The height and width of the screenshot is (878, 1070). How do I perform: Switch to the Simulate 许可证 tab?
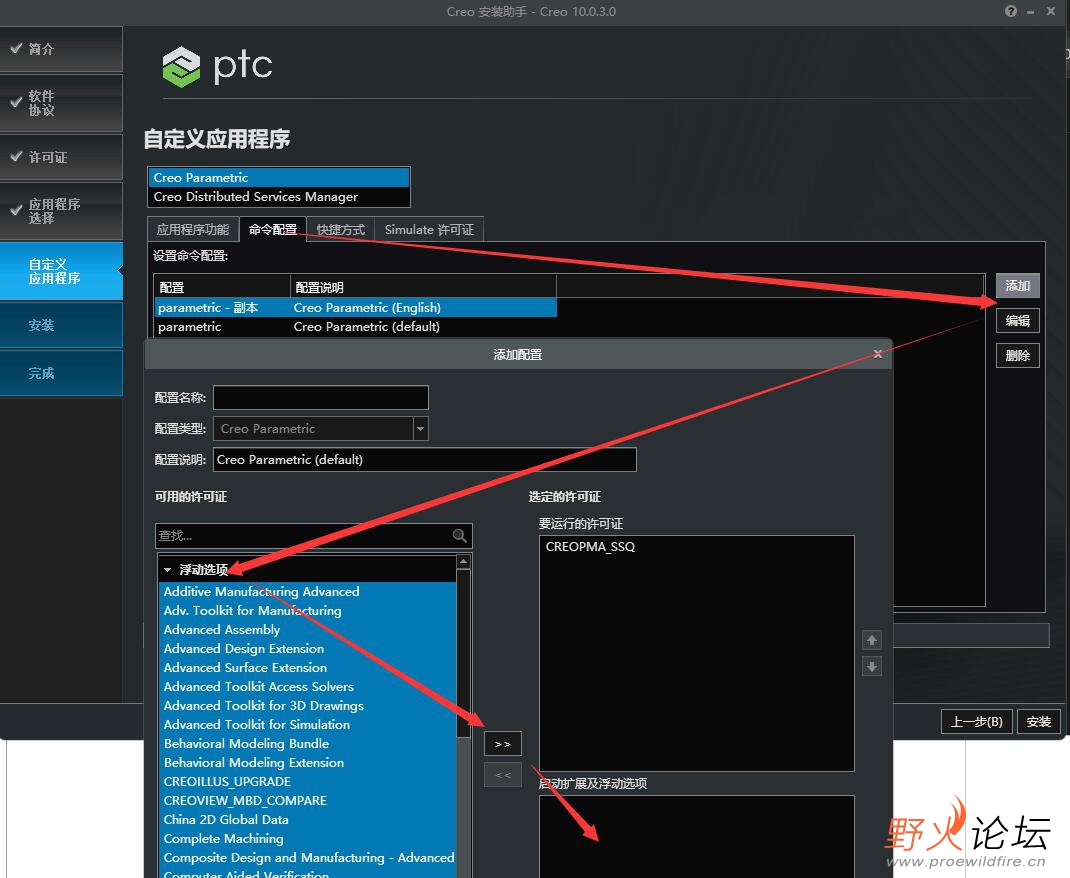click(x=429, y=229)
